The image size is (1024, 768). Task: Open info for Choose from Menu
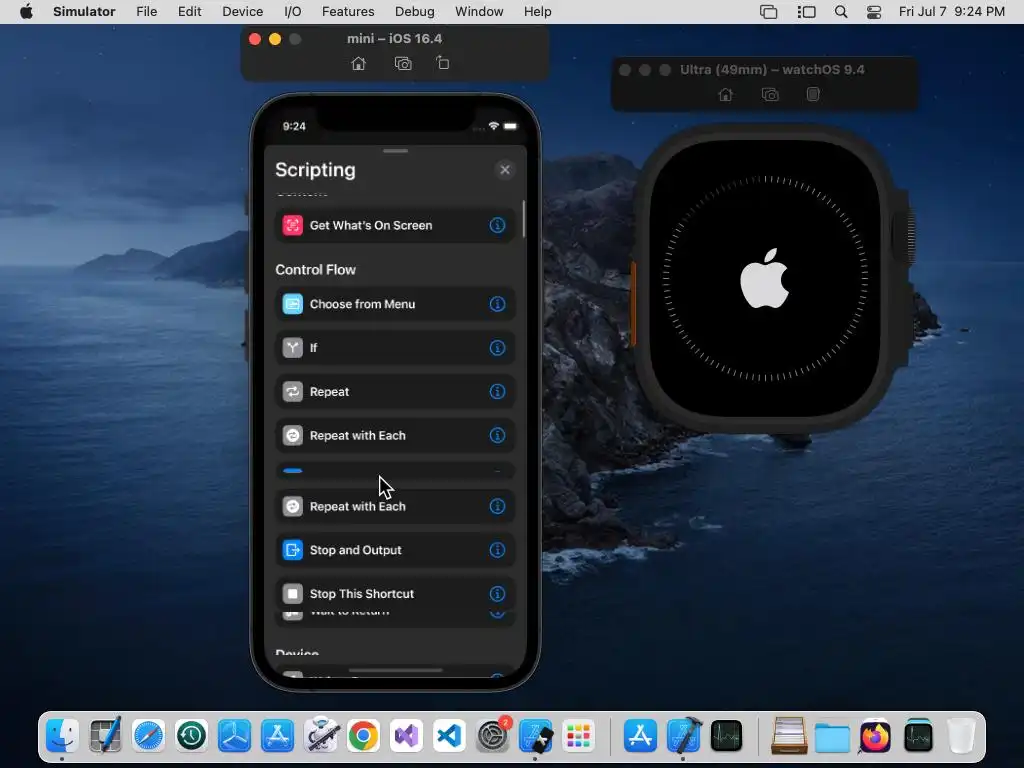[x=497, y=304]
